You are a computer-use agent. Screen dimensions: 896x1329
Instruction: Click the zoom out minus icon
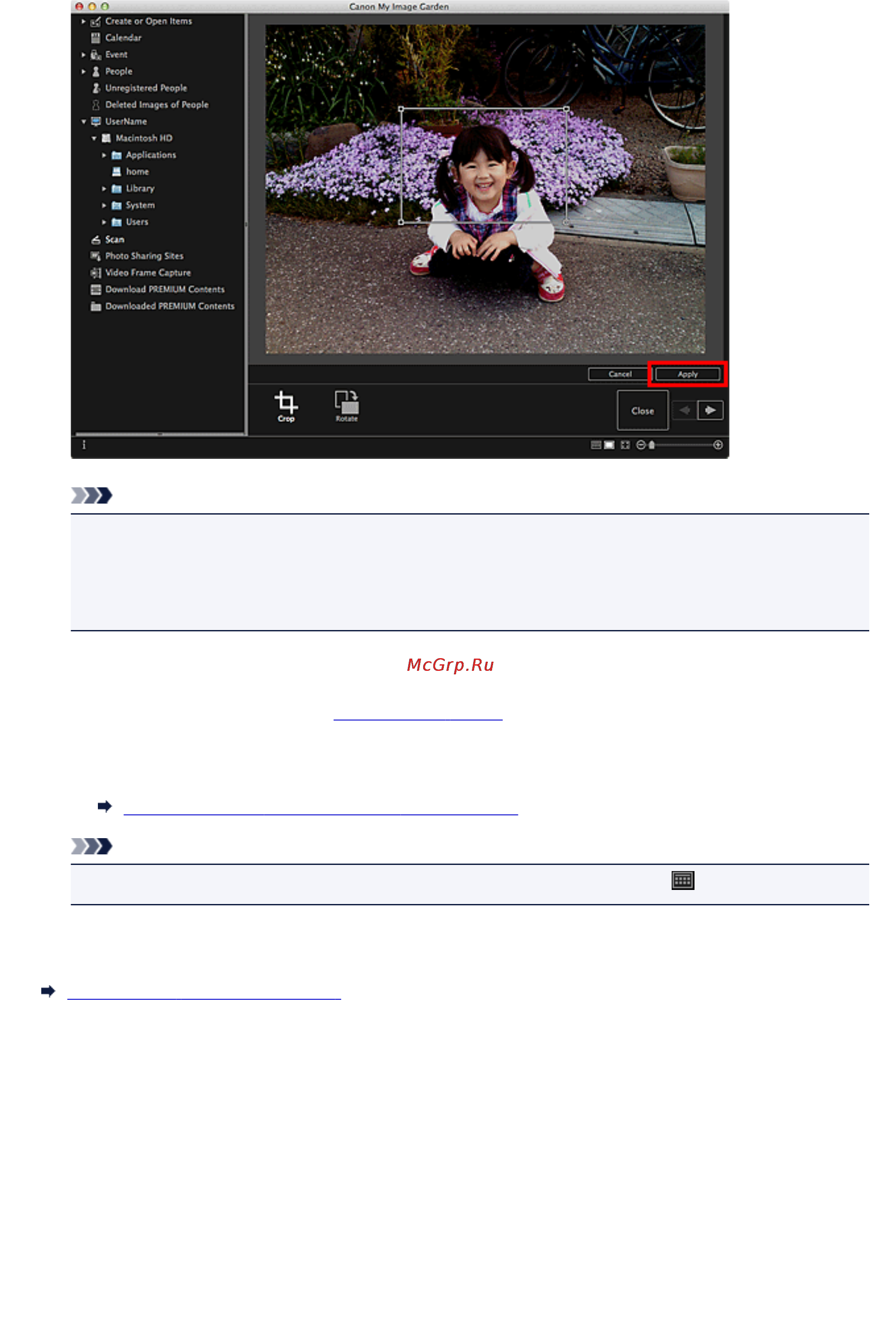(641, 445)
